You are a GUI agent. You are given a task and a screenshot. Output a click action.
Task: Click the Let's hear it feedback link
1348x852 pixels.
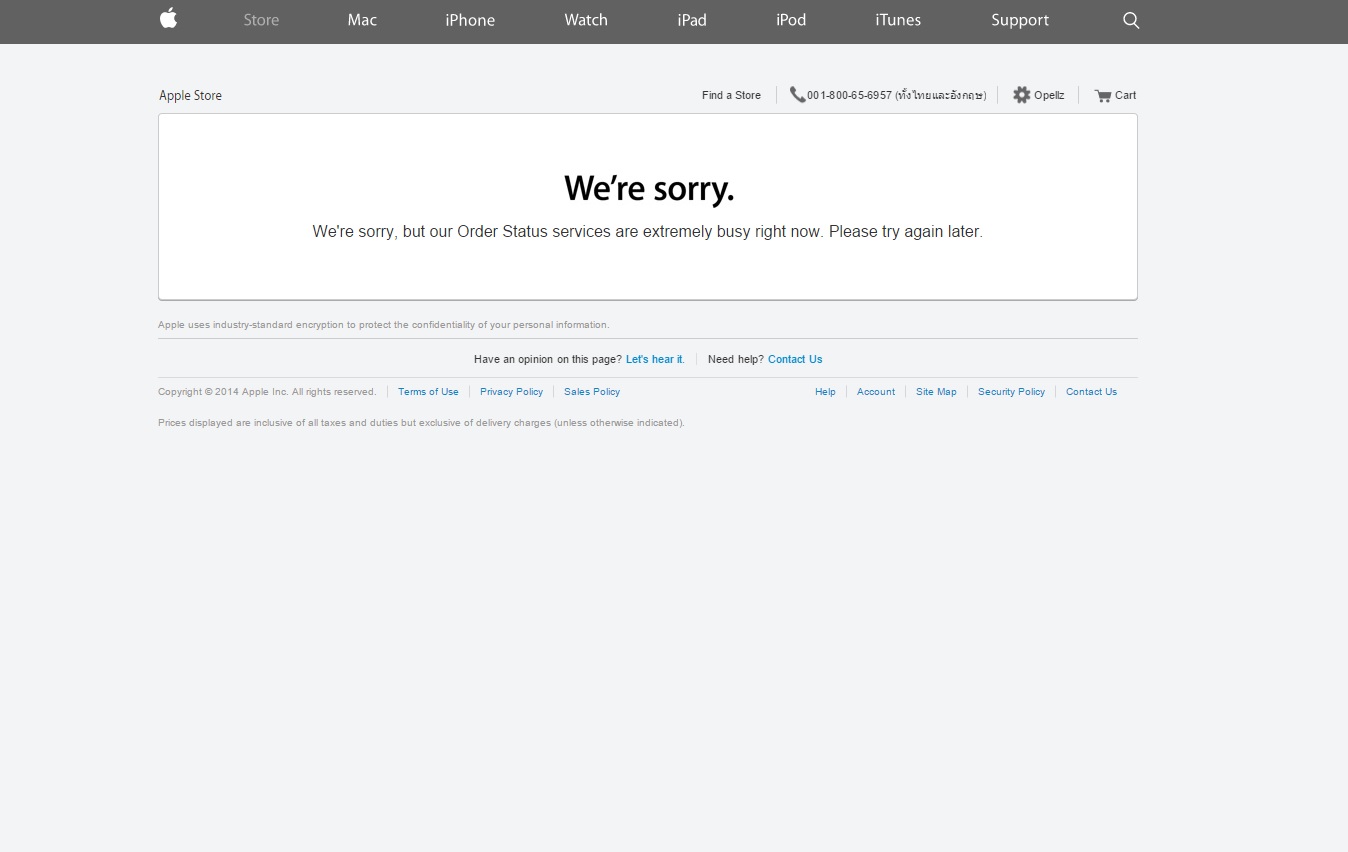tap(655, 360)
